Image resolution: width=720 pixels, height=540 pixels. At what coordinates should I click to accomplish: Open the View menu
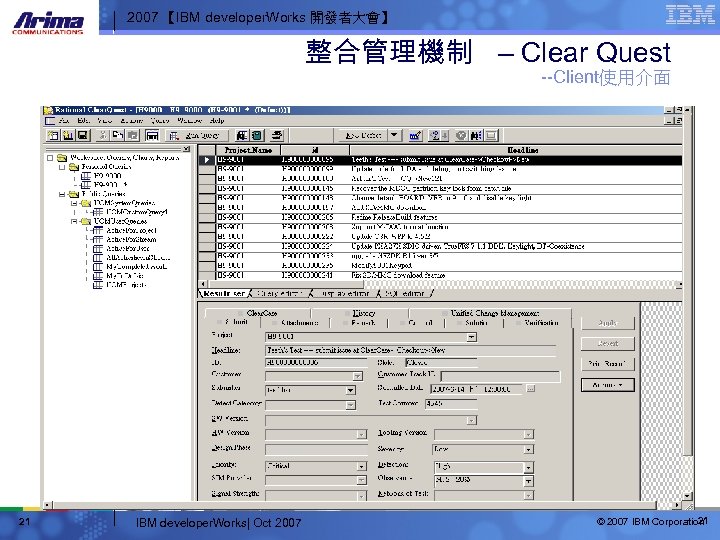[105, 121]
